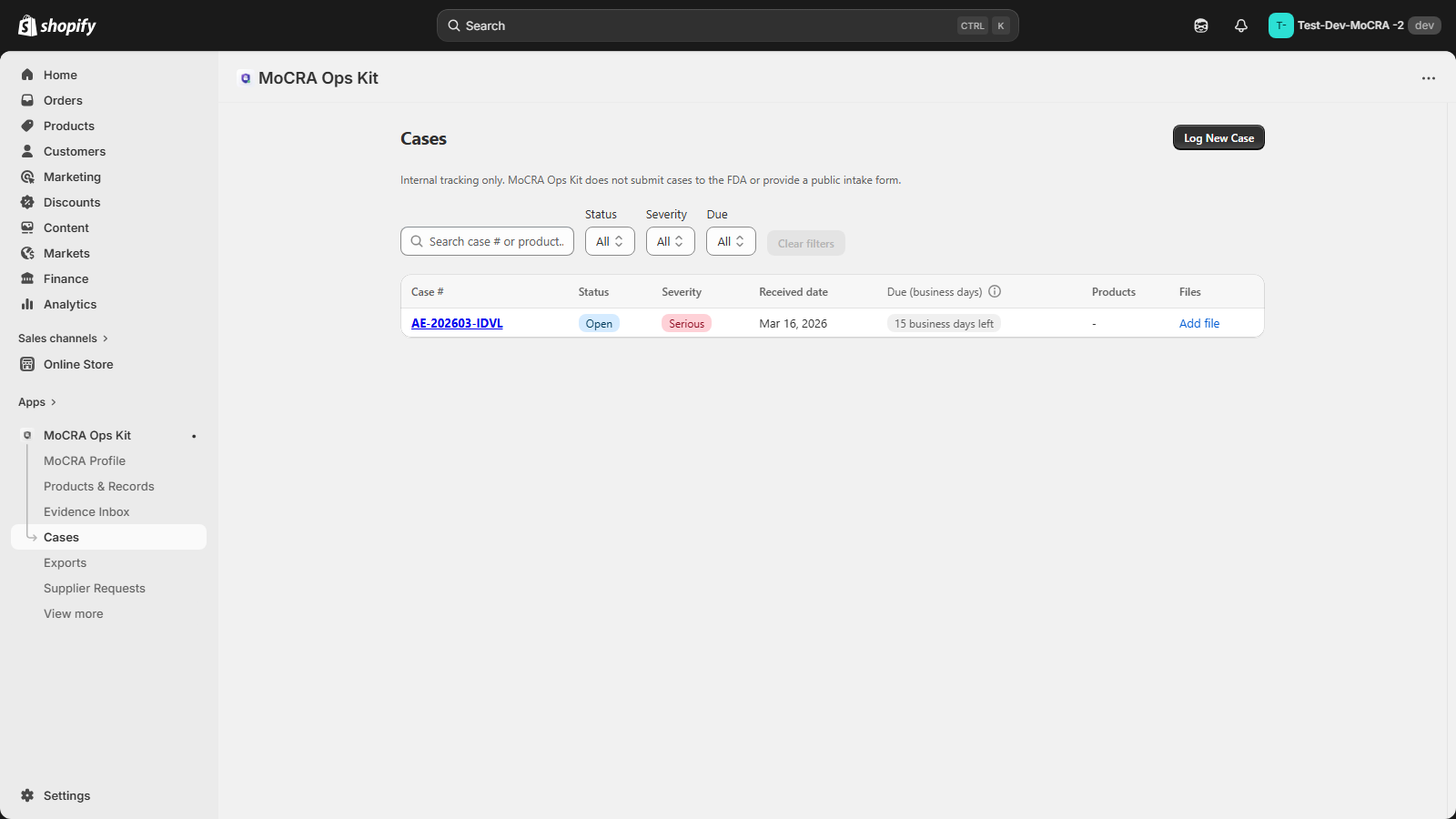Open the Orders icon in sidebar
Viewport: 1456px width, 819px height.
[x=27, y=100]
